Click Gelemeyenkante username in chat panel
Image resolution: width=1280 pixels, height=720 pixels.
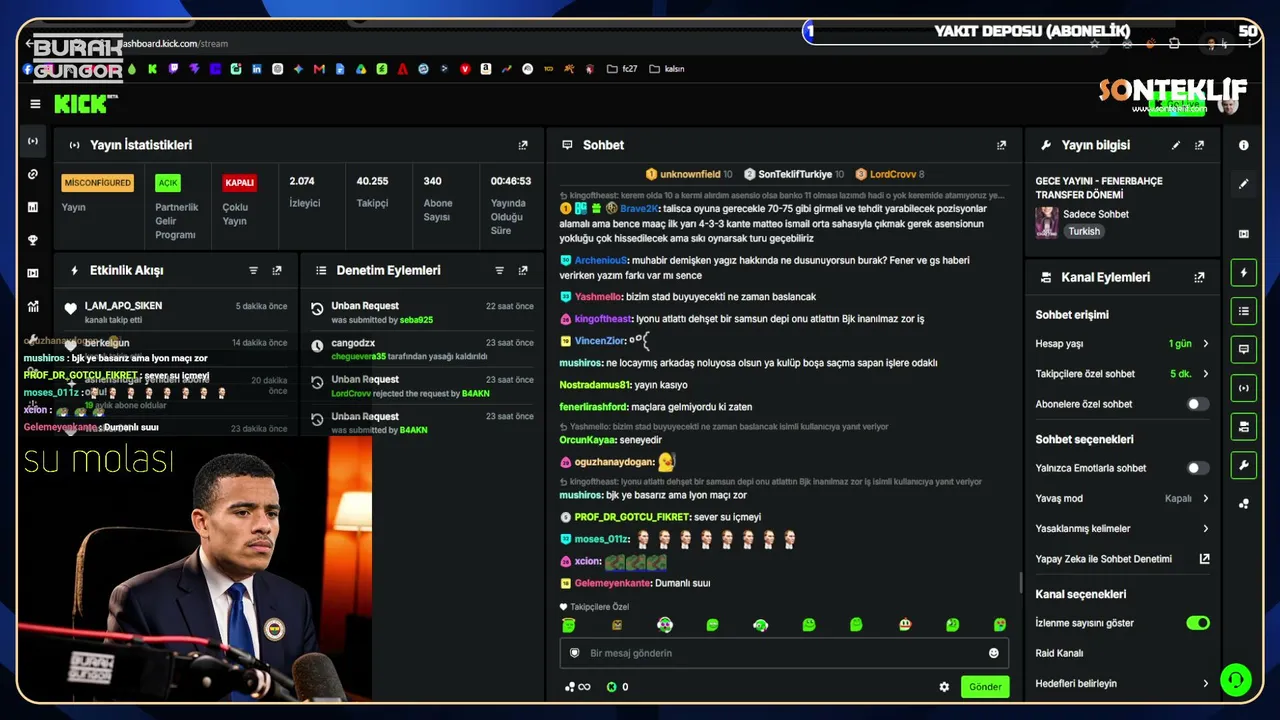click(612, 583)
